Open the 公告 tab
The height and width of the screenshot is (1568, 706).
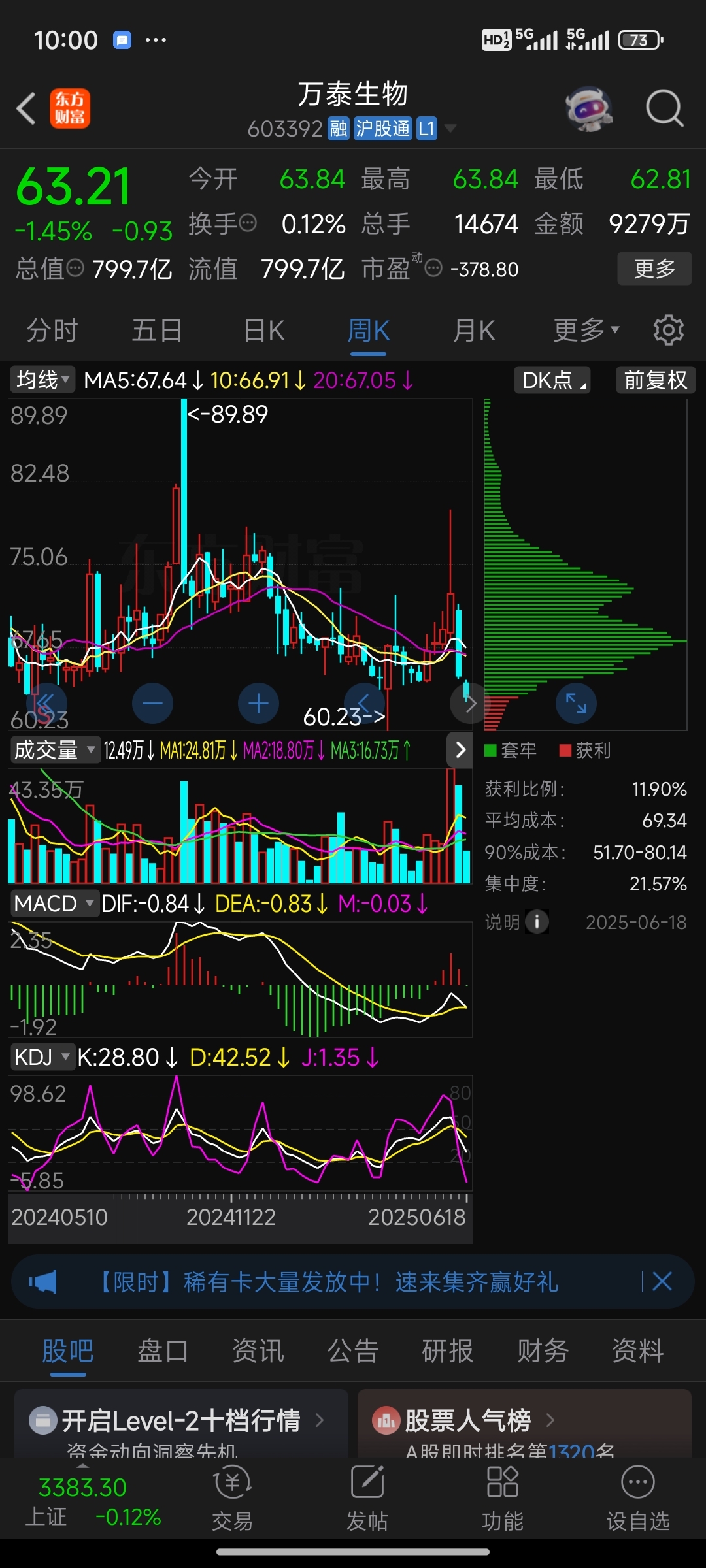pyautogui.click(x=353, y=1350)
